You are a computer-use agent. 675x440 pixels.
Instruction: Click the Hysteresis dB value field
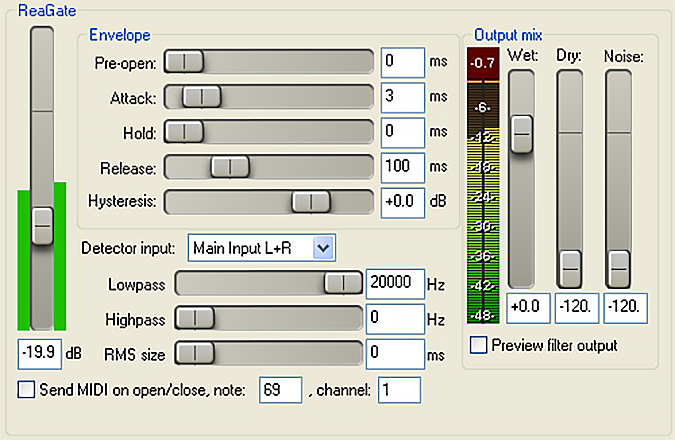403,202
